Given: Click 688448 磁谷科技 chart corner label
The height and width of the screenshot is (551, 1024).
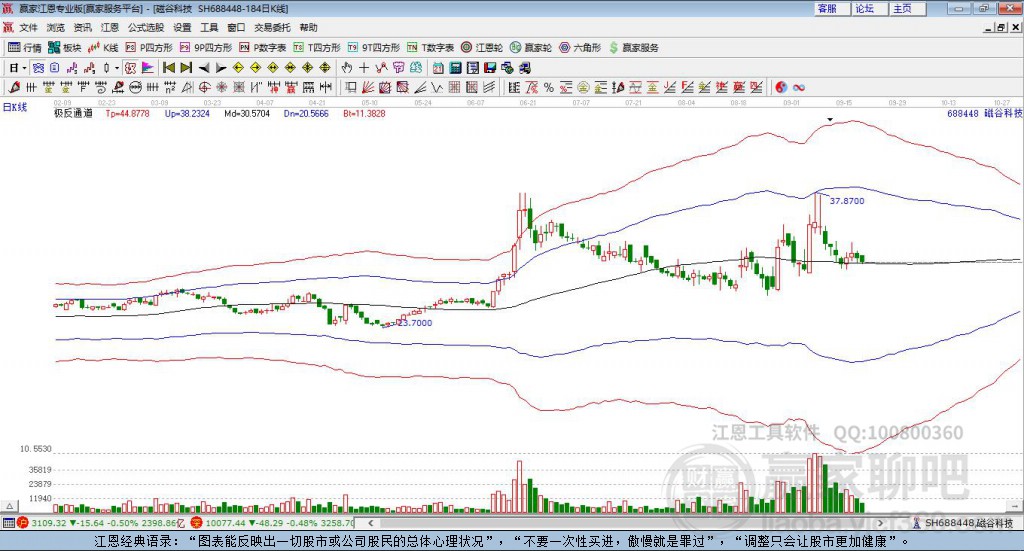Looking at the screenshot, I should 984,114.
